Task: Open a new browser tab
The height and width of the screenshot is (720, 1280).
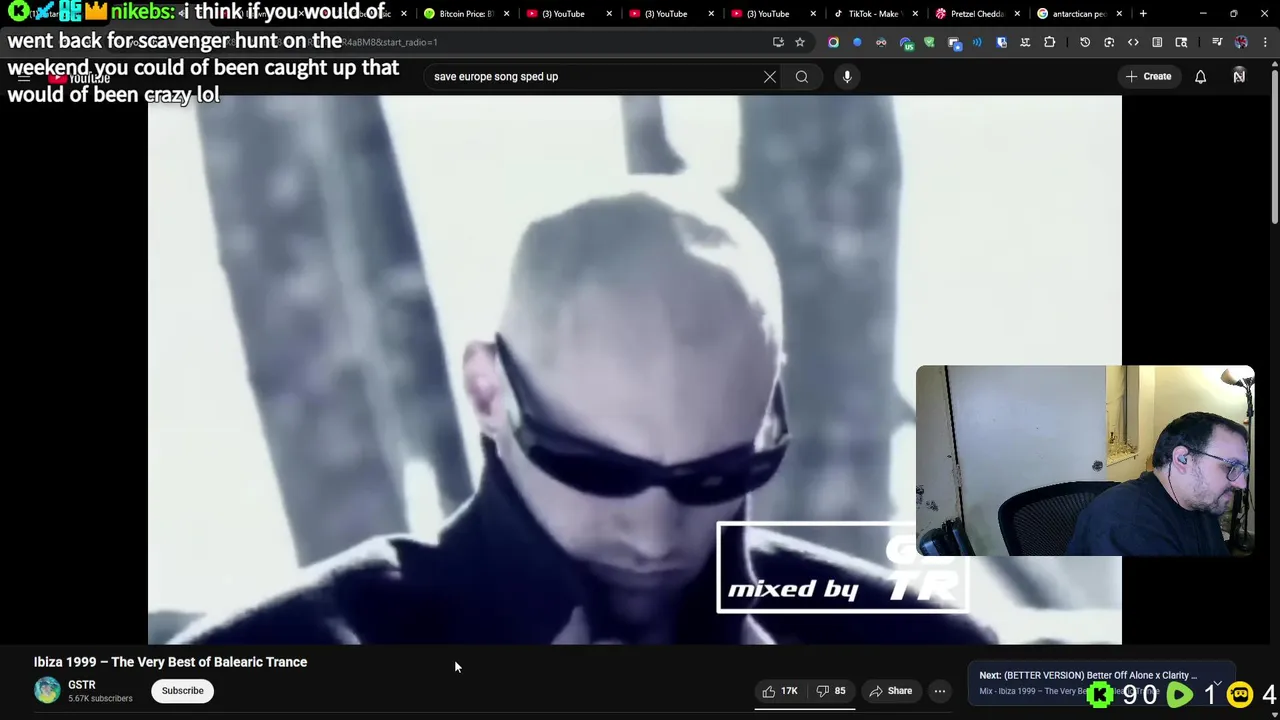Action: pyautogui.click(x=1143, y=14)
